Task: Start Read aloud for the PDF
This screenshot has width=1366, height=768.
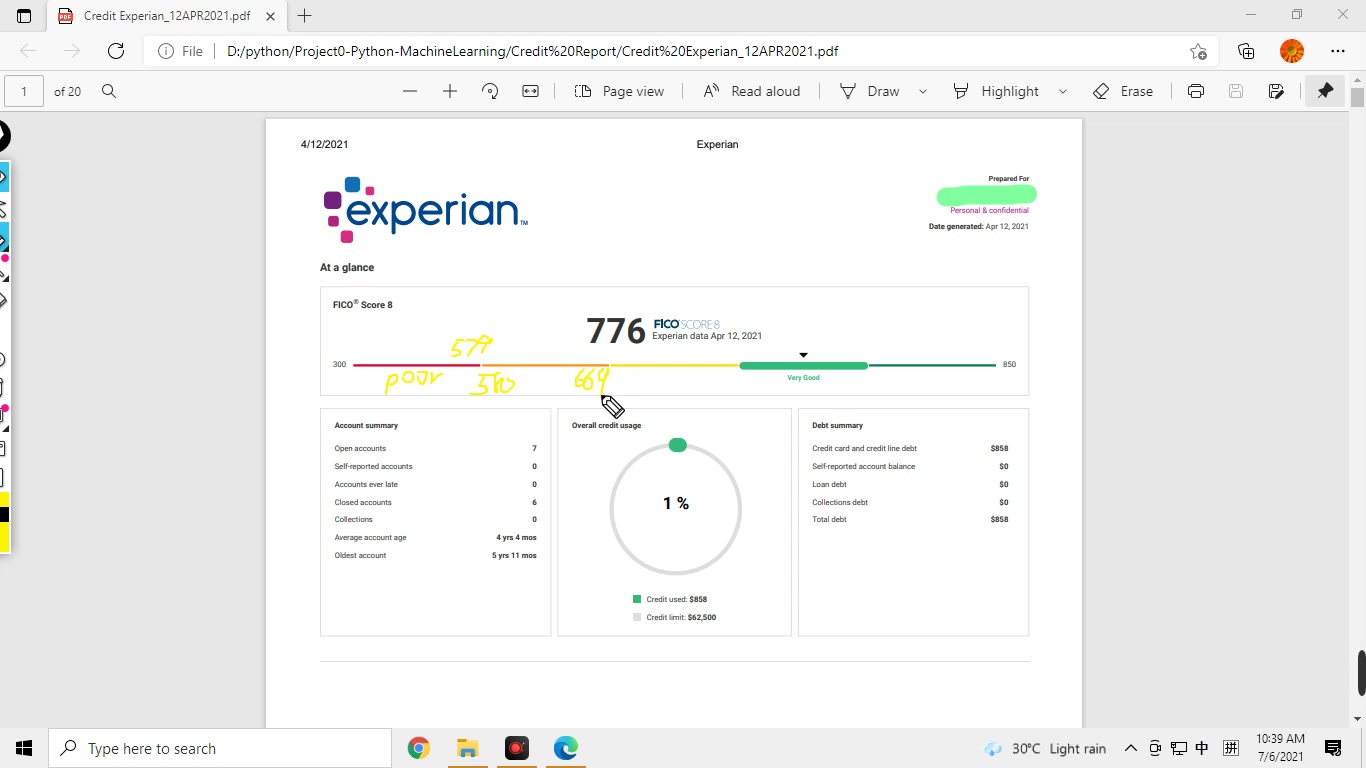Action: 751,91
